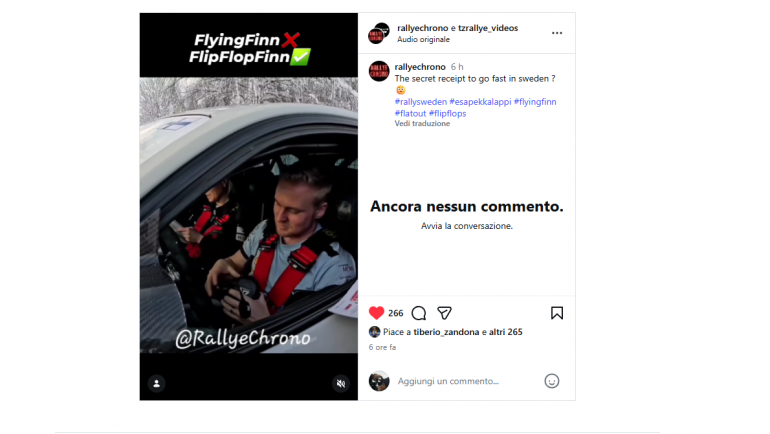
Task: Save the post with the bookmark icon
Action: pyautogui.click(x=557, y=313)
